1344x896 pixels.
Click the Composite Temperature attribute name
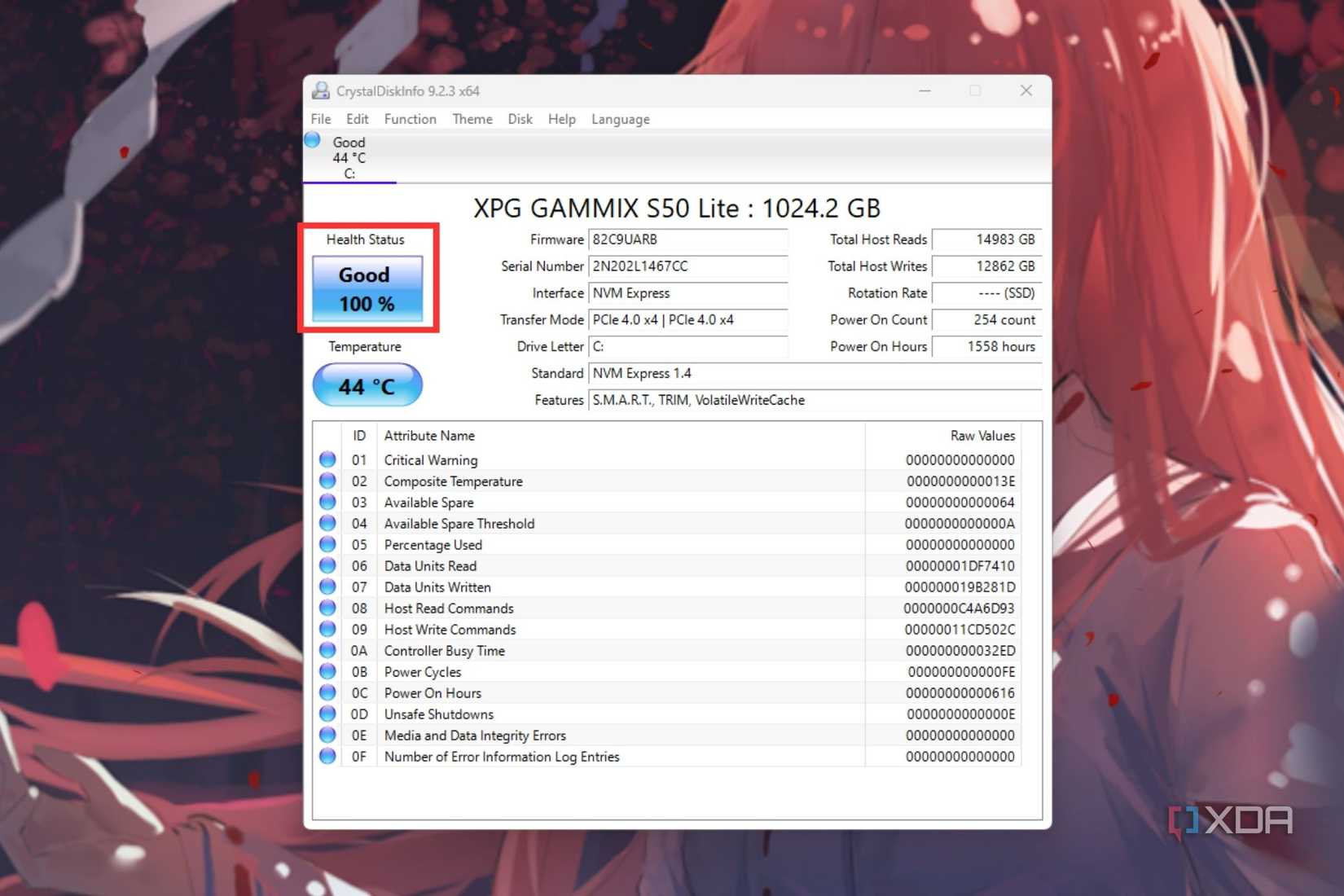pos(454,481)
